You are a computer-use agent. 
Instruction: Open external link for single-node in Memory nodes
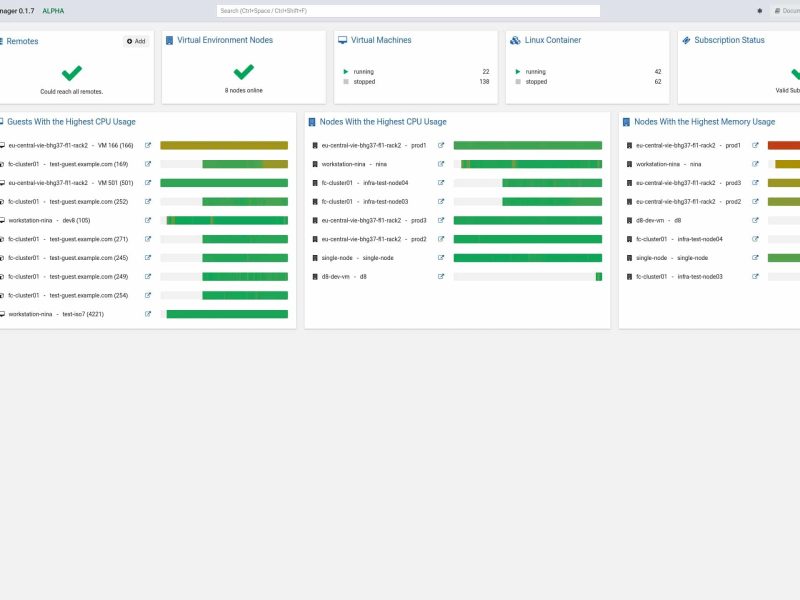tap(755, 258)
